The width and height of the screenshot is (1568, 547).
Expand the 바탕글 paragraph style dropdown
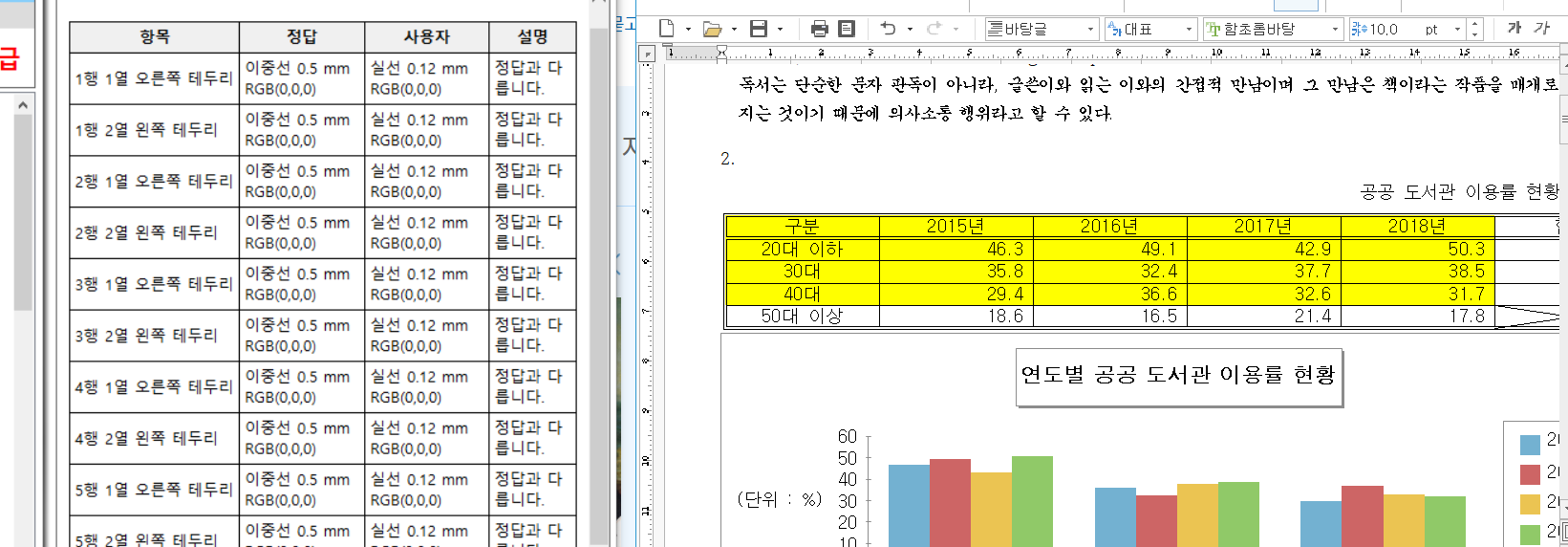pyautogui.click(x=1090, y=30)
